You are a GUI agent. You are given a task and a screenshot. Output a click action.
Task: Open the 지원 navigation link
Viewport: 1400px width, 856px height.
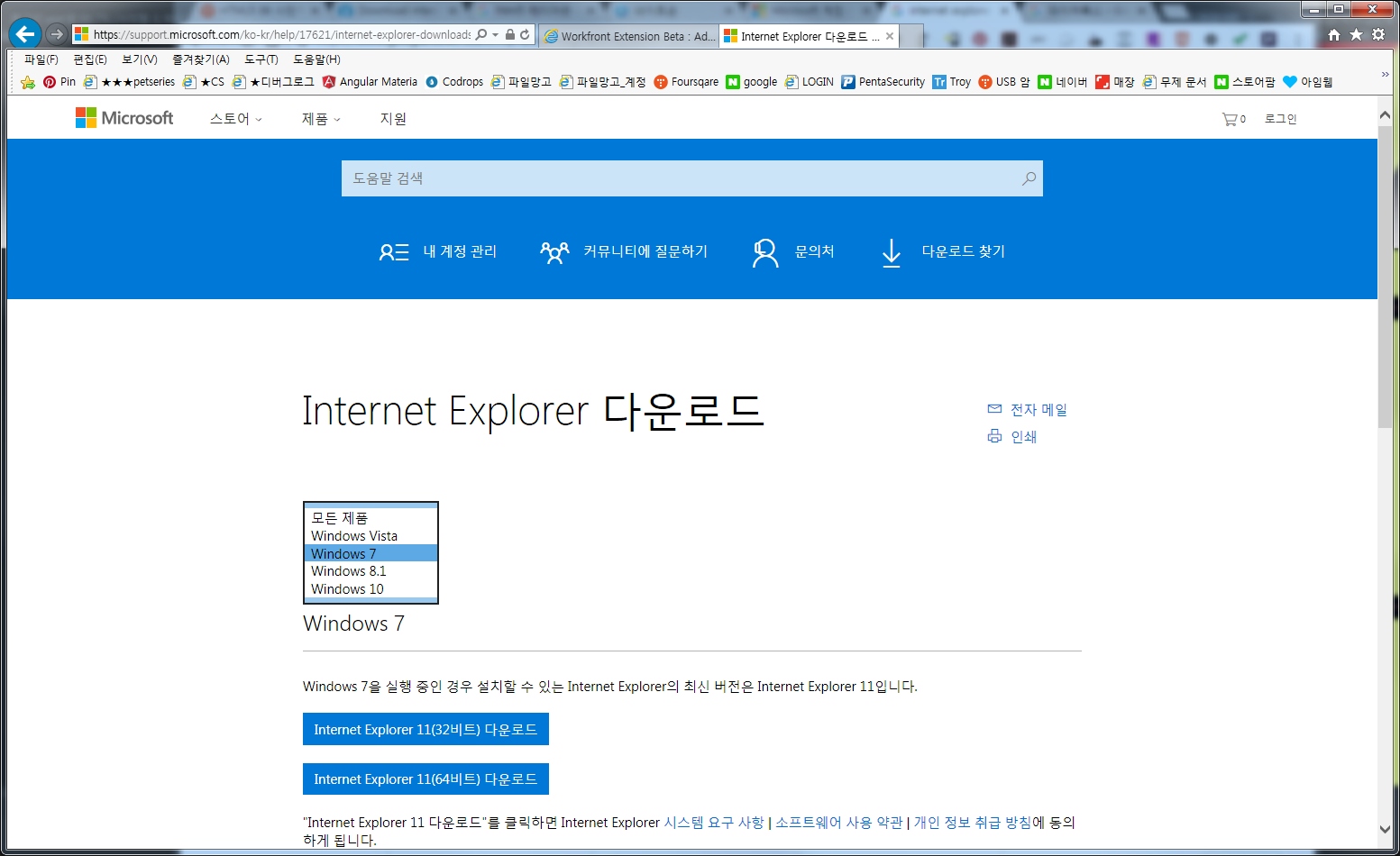point(393,119)
